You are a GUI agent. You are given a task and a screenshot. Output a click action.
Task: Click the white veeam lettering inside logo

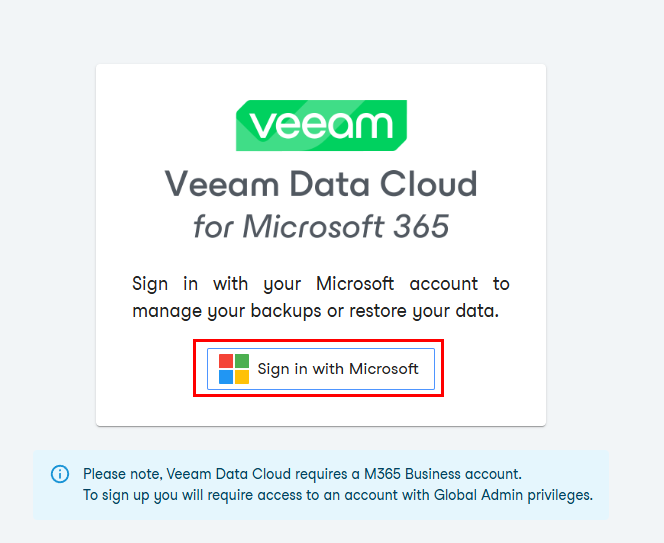(321, 125)
